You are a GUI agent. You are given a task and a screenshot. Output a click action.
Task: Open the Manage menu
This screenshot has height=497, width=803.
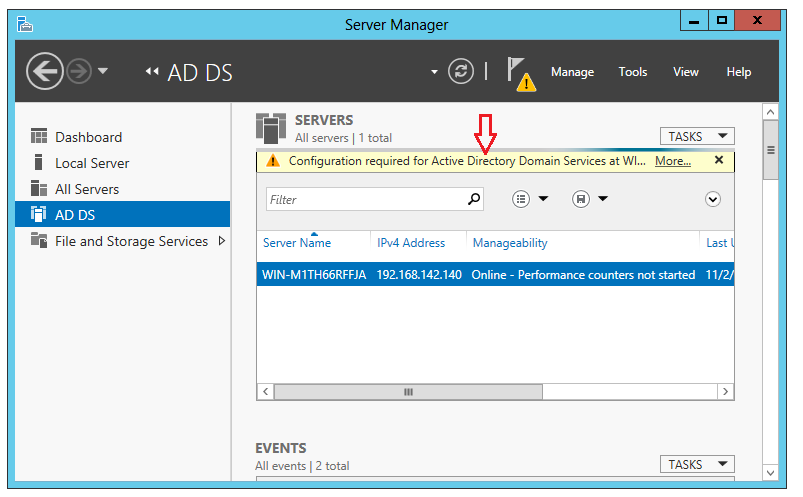(x=572, y=72)
